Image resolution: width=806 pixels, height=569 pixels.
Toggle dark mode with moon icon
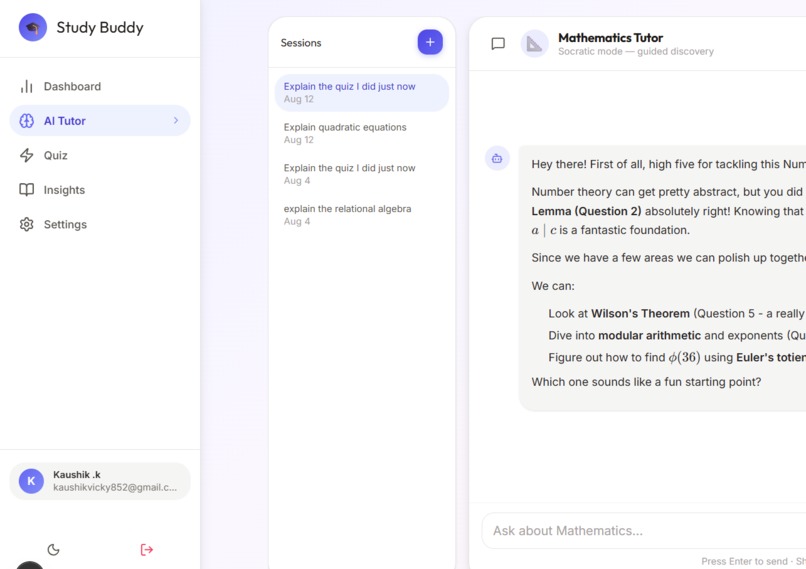(x=53, y=550)
